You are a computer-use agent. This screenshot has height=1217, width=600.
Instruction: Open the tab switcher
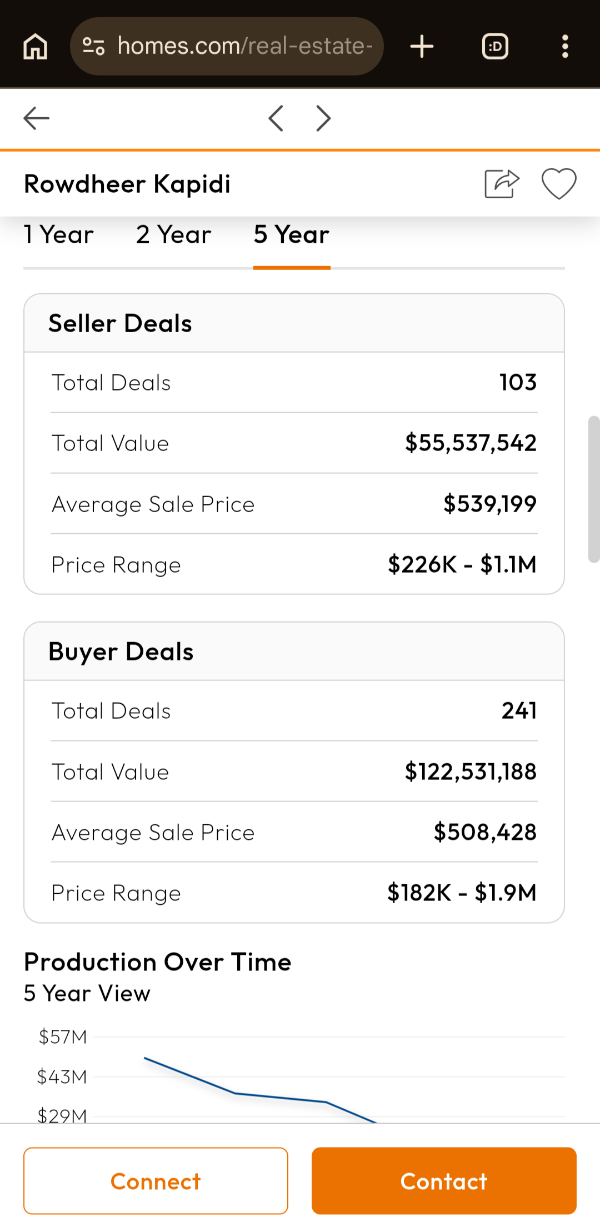point(495,46)
